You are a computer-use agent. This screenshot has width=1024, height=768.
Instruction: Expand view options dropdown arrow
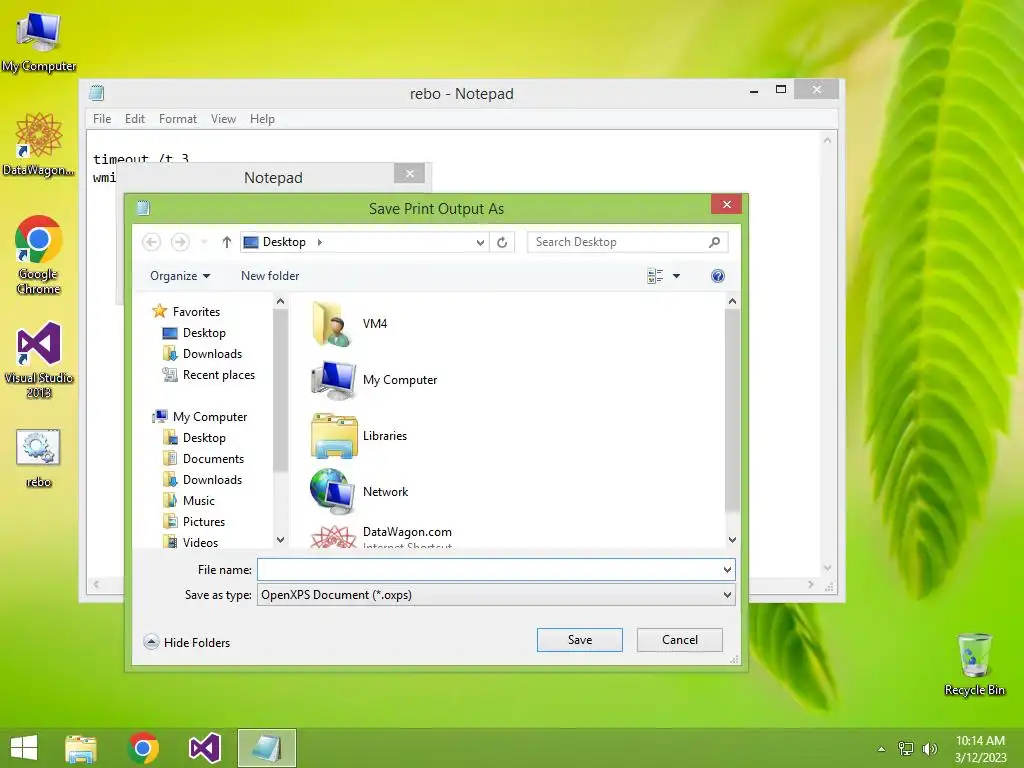pyautogui.click(x=677, y=276)
